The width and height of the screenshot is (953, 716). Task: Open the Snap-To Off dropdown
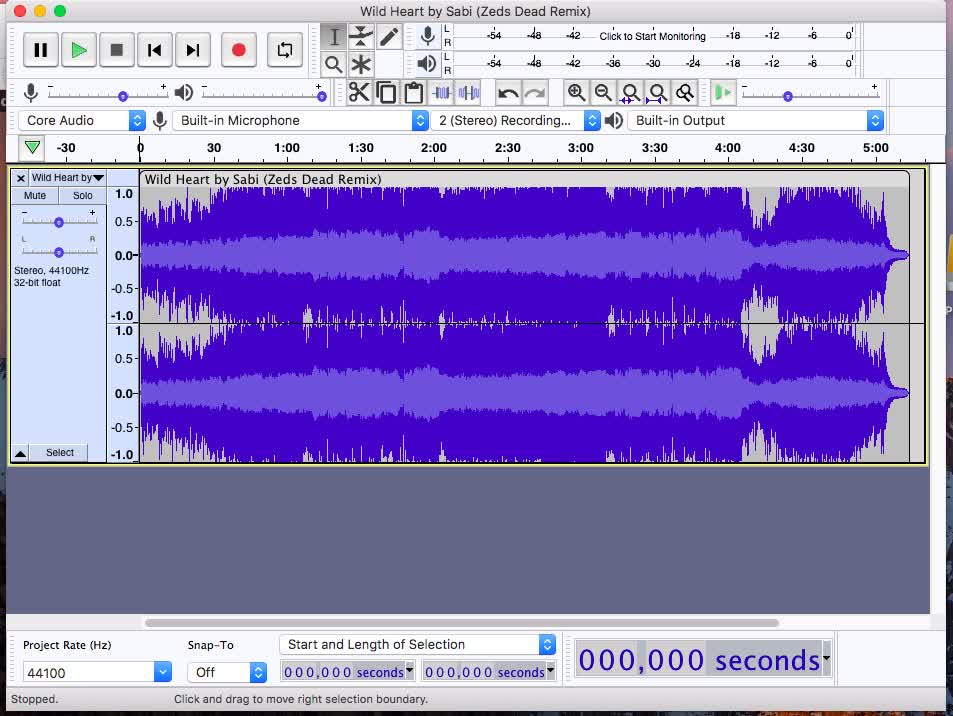point(227,672)
